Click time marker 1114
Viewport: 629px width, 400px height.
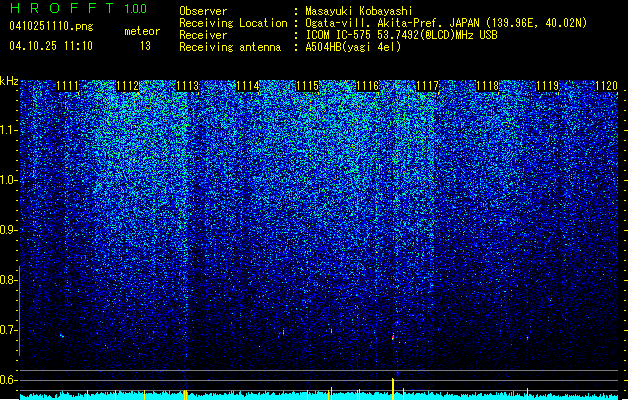[x=248, y=86]
